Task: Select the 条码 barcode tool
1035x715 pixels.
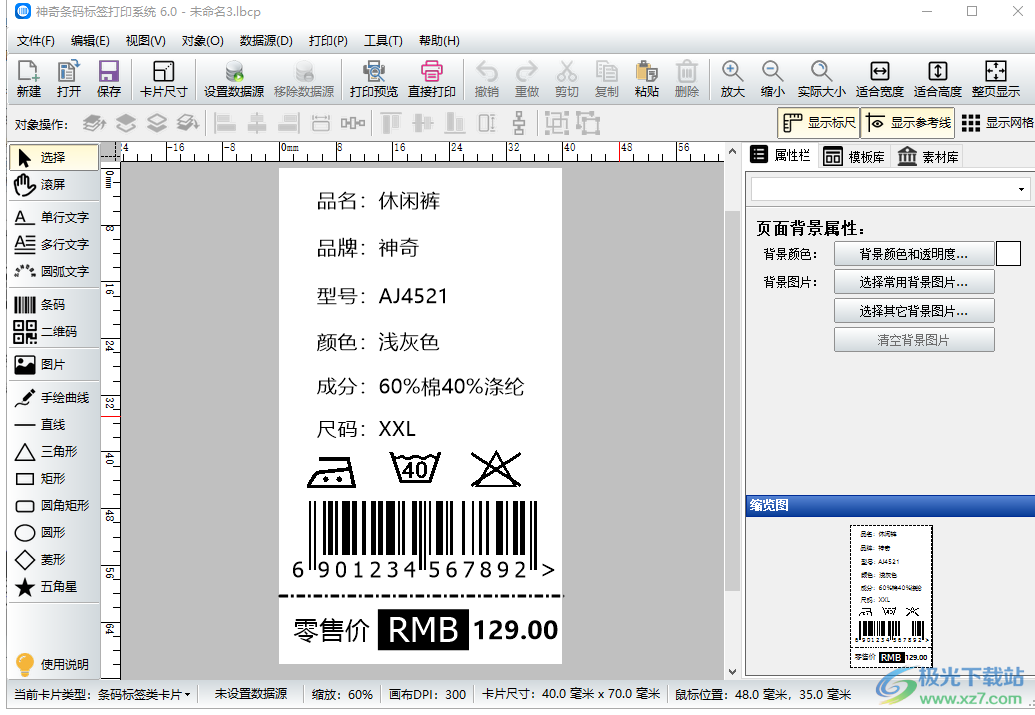Action: [x=54, y=304]
